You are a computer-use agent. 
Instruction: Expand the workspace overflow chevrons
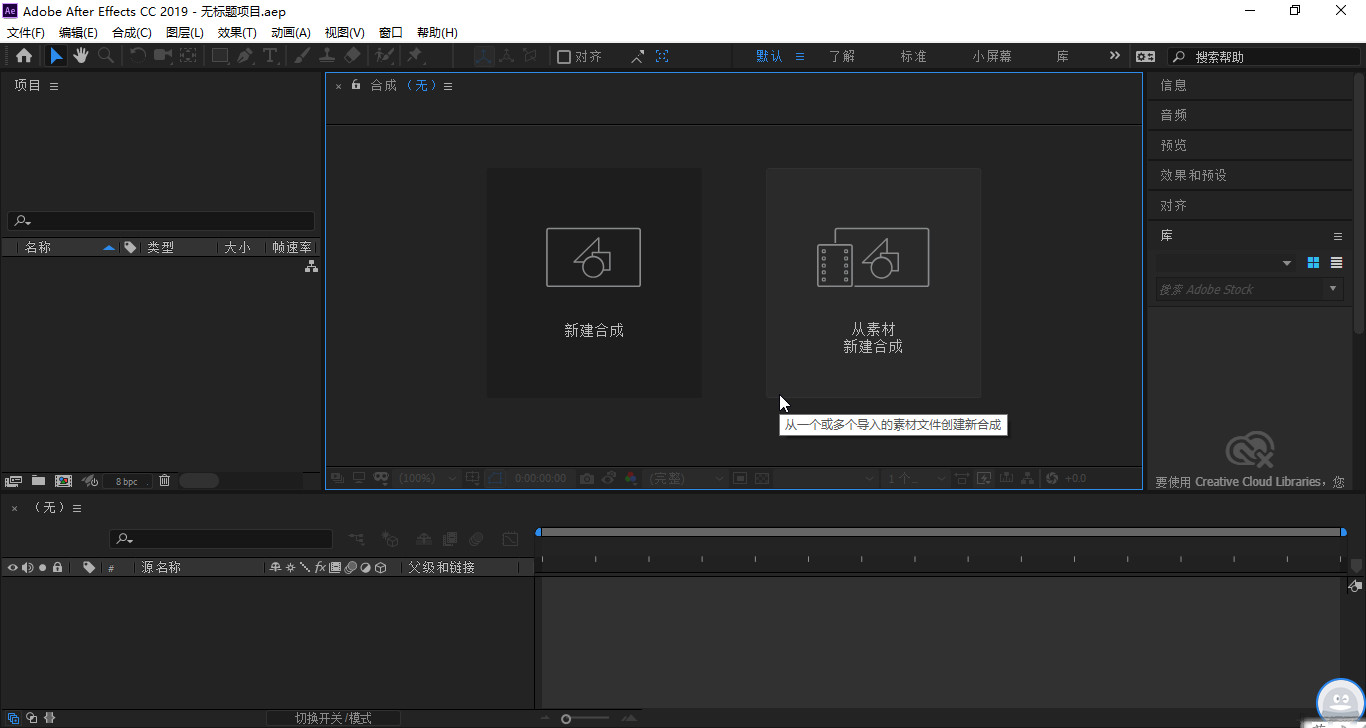click(x=1114, y=56)
